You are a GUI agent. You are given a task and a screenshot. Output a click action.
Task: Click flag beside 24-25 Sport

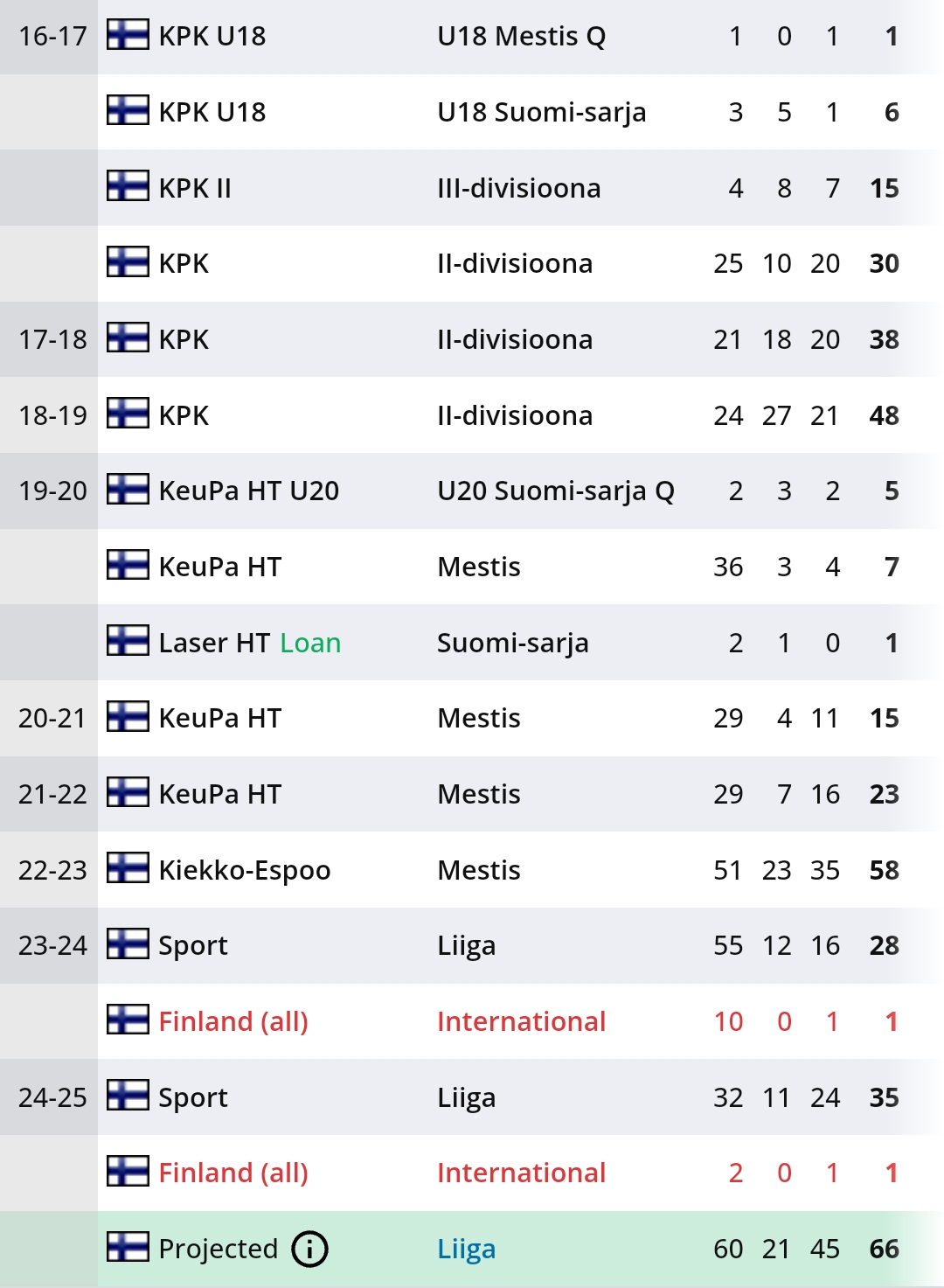[128, 1097]
